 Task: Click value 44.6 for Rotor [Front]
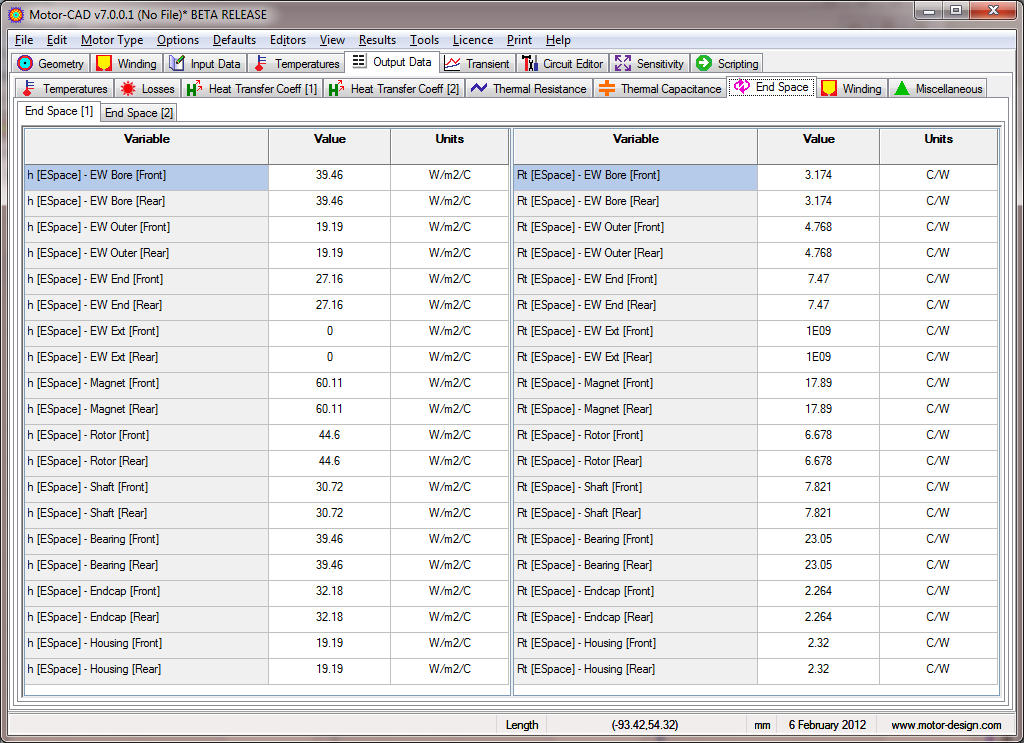[329, 435]
